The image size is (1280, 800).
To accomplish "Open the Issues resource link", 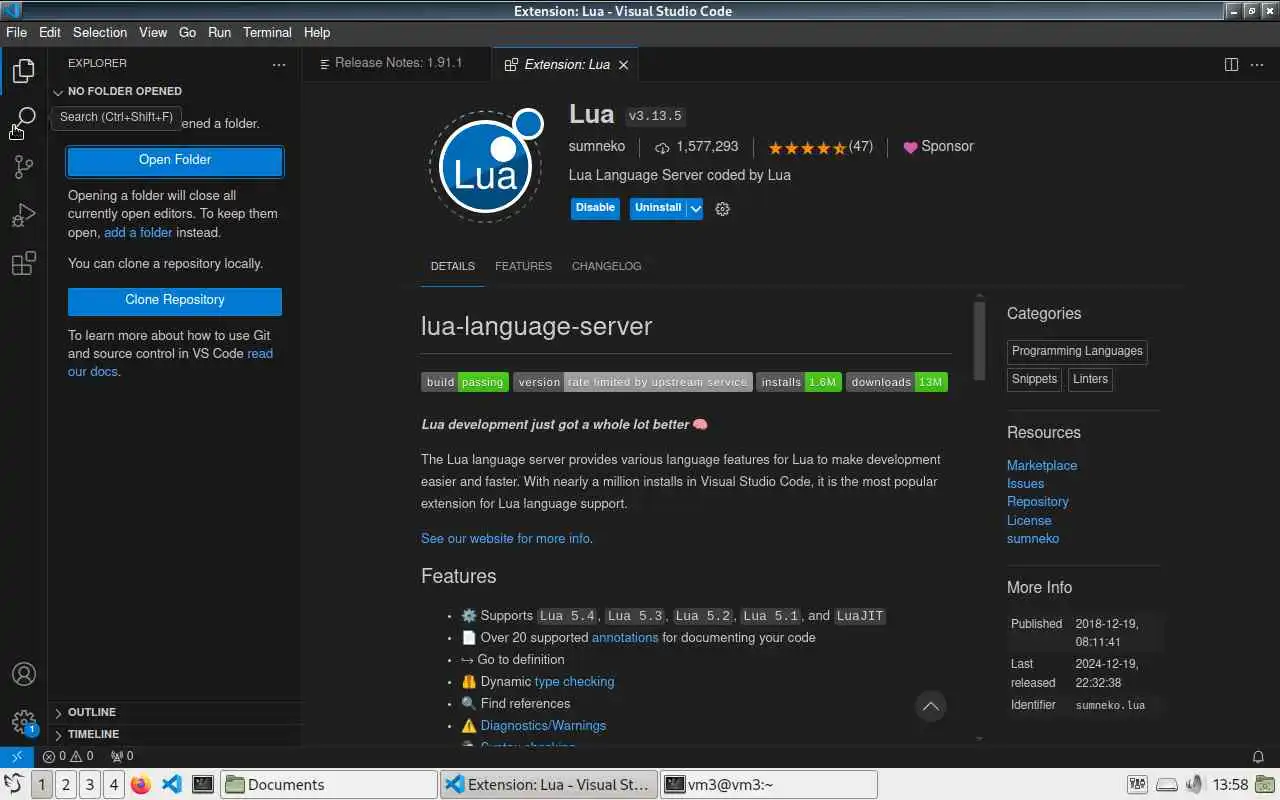I will pos(1025,484).
